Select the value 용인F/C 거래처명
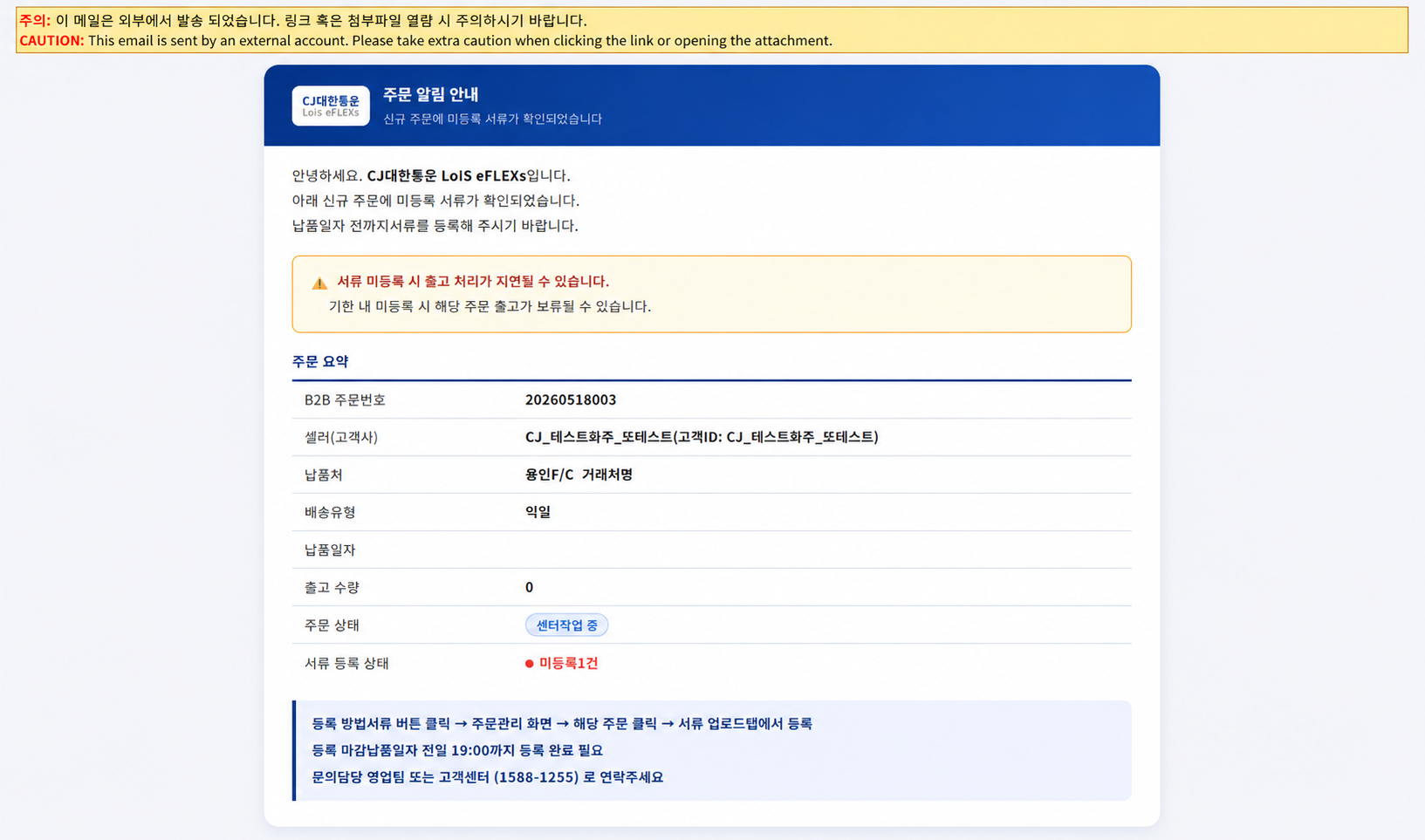 [579, 475]
